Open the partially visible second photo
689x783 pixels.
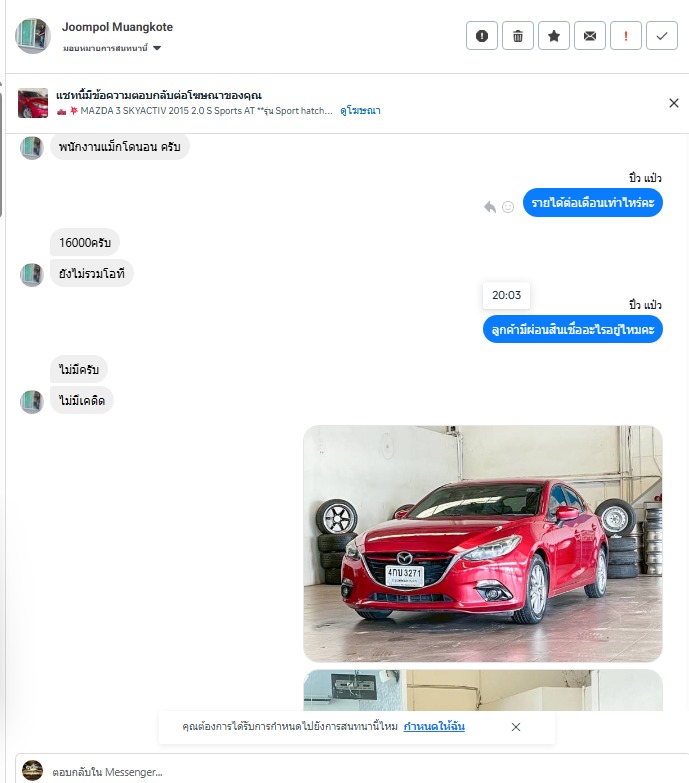tap(483, 690)
